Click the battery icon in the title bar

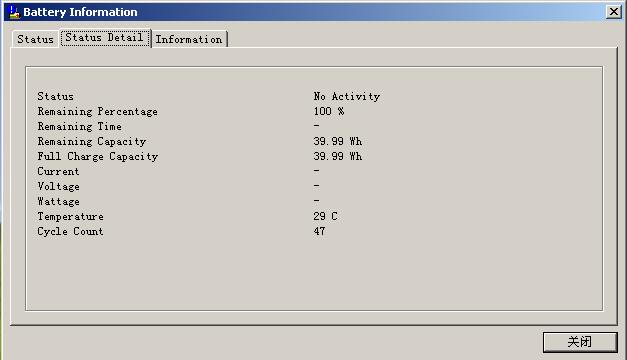tap(14, 12)
